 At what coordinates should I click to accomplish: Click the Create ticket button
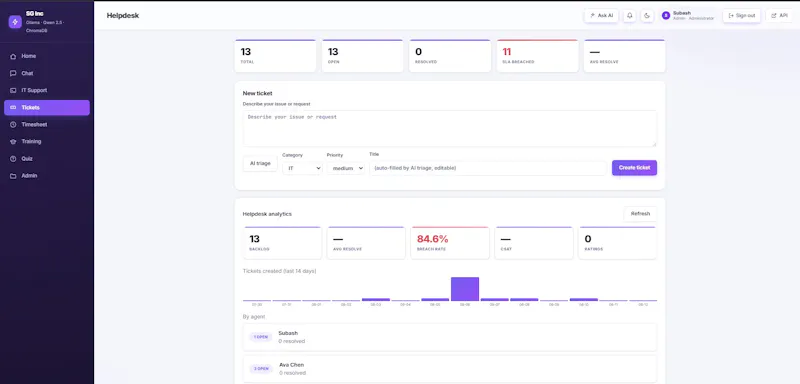click(x=634, y=168)
